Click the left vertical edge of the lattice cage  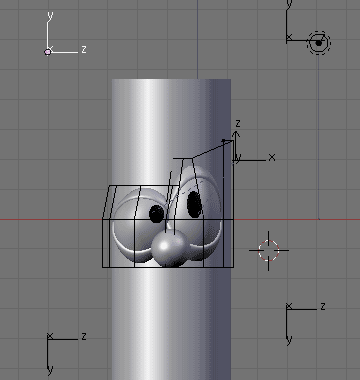(x=103, y=243)
